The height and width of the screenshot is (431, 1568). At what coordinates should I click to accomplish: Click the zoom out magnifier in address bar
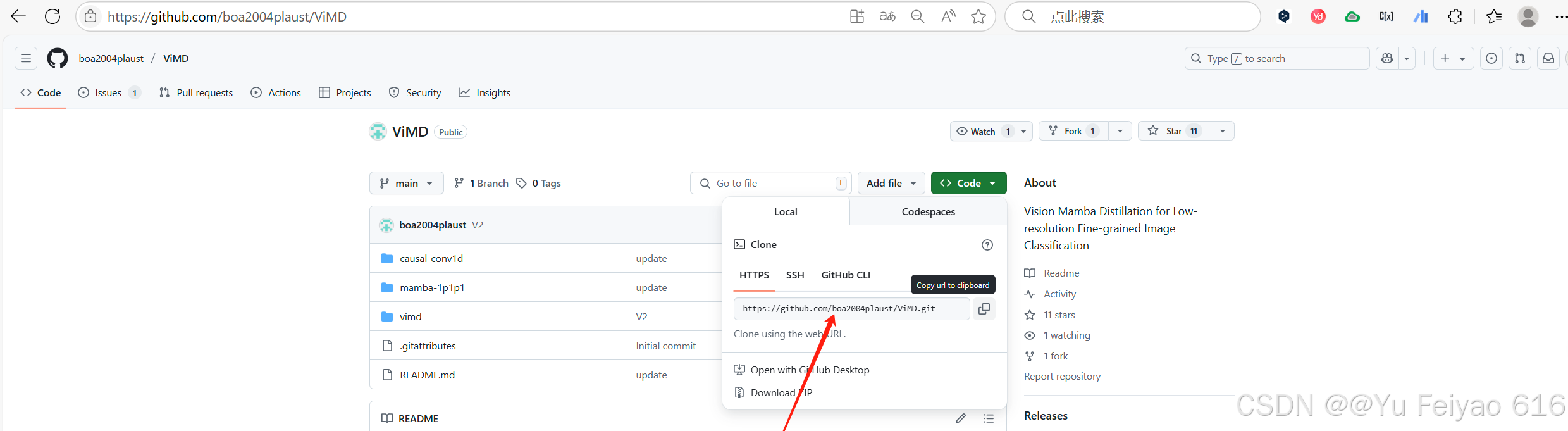tap(918, 16)
